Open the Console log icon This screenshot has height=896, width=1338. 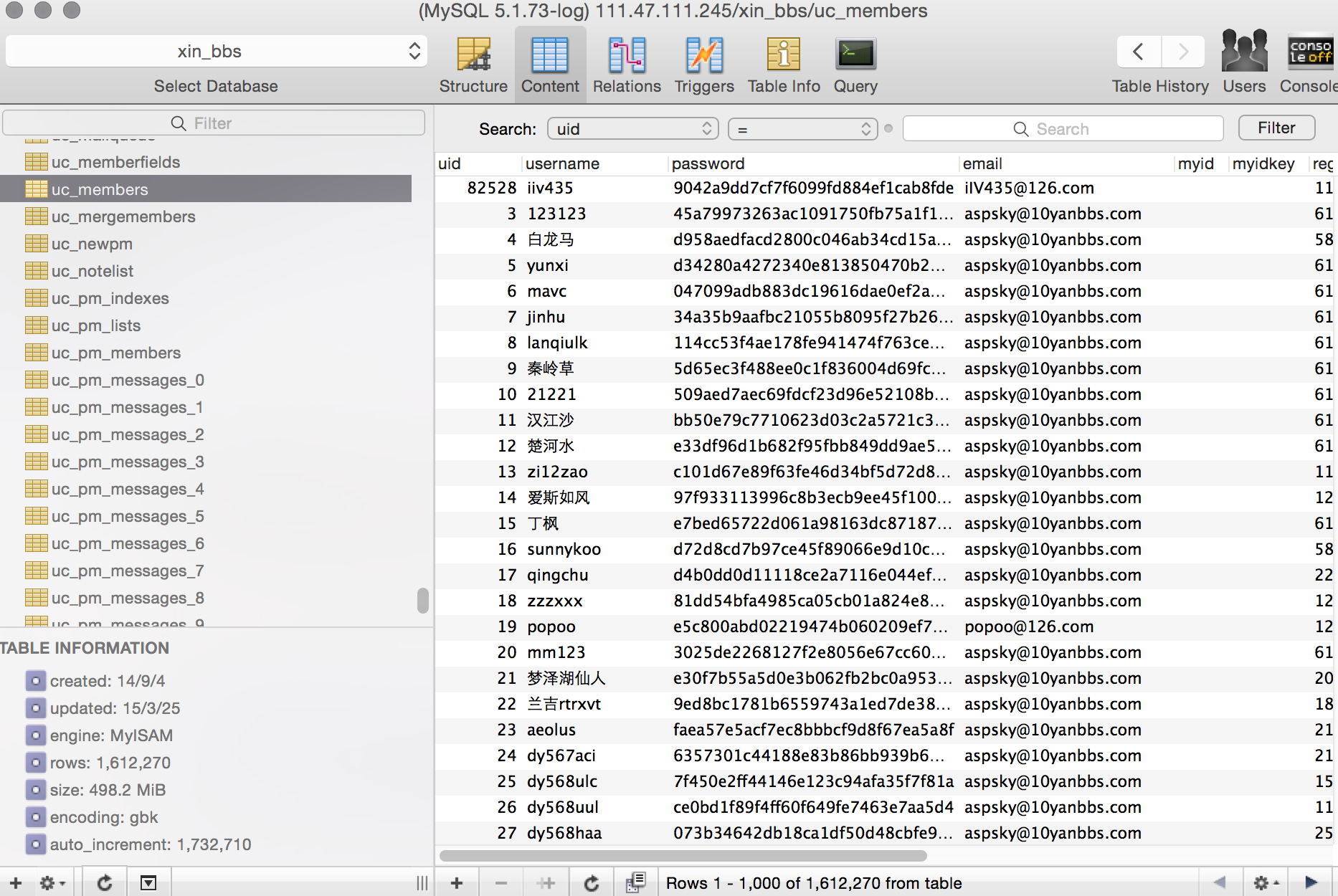click(x=1309, y=62)
